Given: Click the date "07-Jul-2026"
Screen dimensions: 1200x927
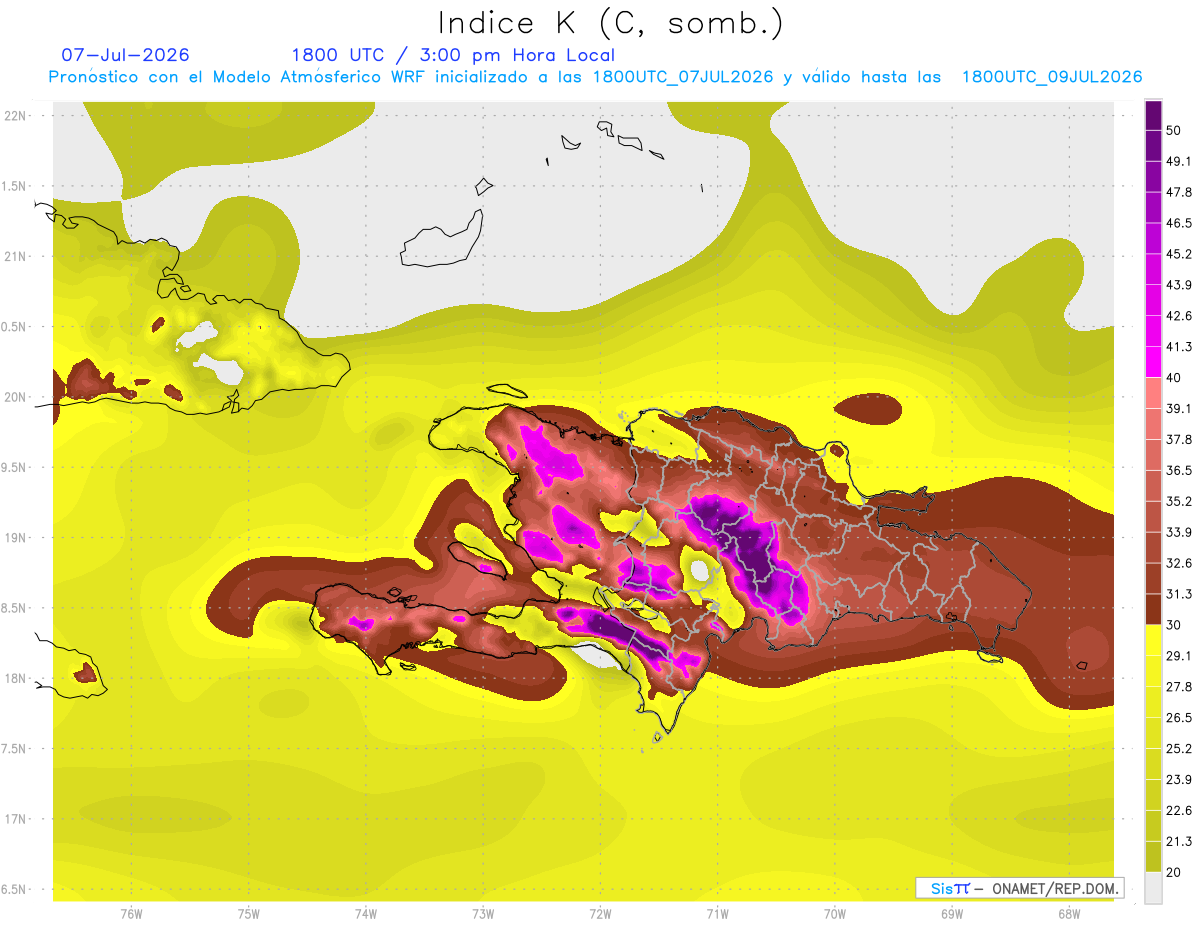Looking at the screenshot, I should point(125,55).
